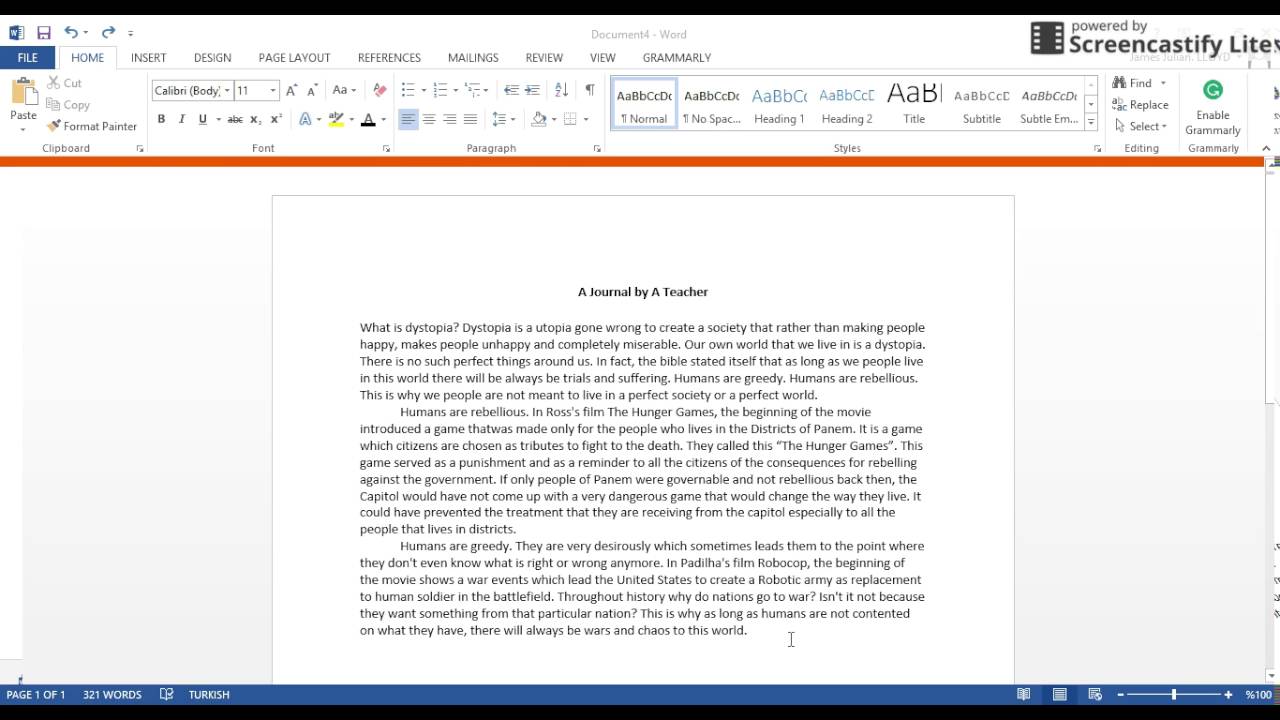
Task: Open borders dropdown arrow
Action: 586,119
